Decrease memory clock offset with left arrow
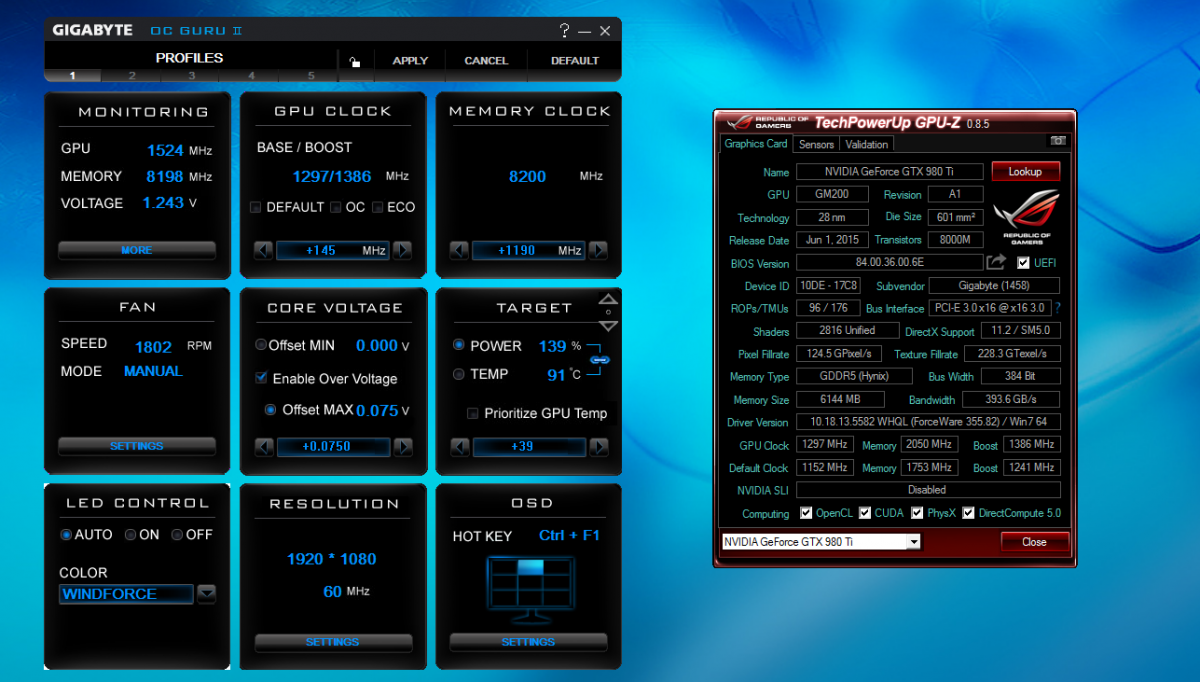Image resolution: width=1200 pixels, height=682 pixels. coord(459,250)
